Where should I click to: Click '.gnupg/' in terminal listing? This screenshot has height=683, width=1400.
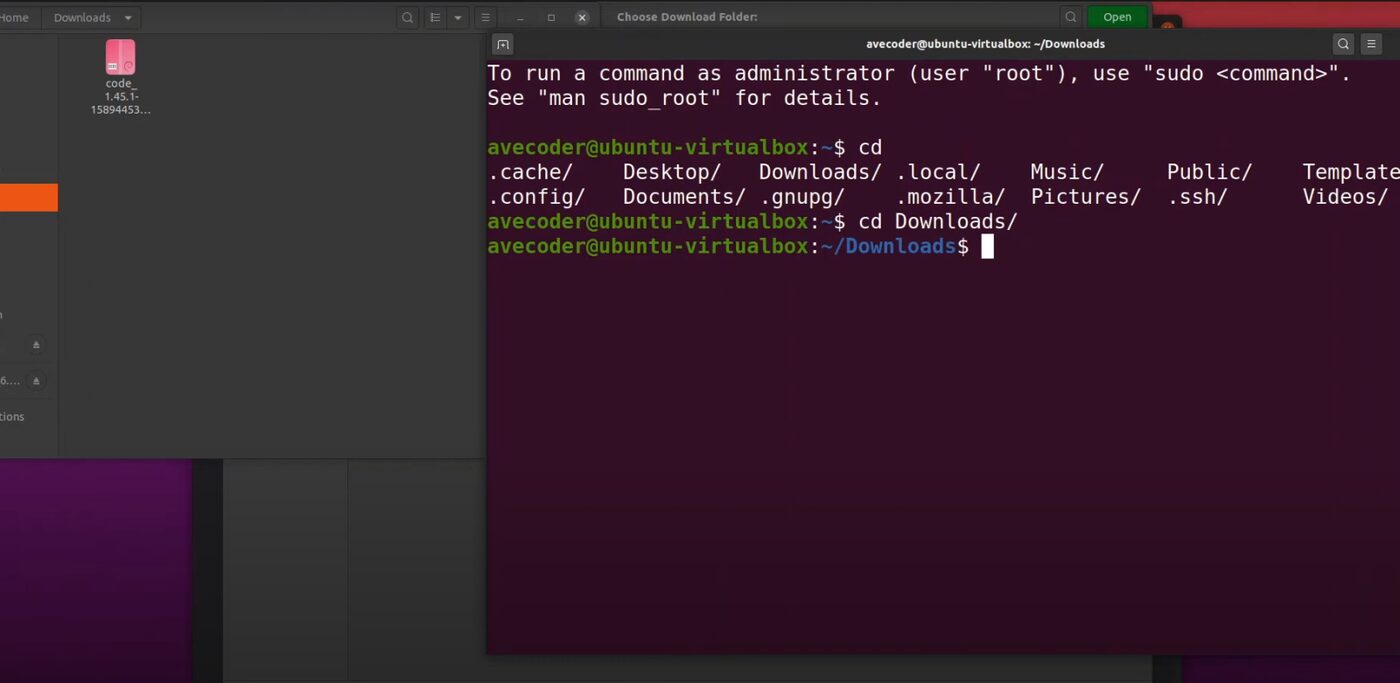[802, 197]
